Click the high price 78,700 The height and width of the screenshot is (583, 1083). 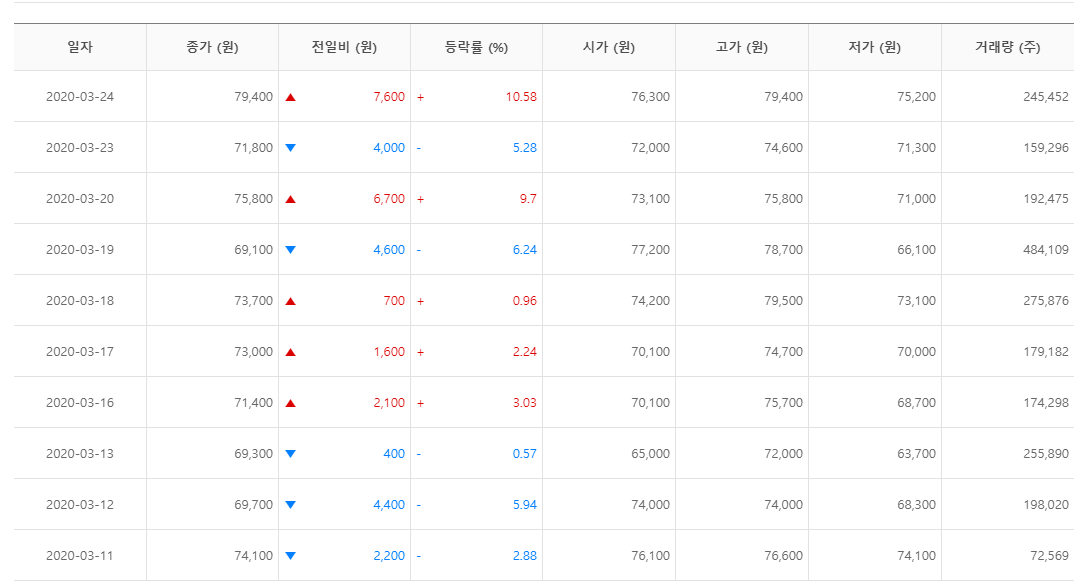783,250
